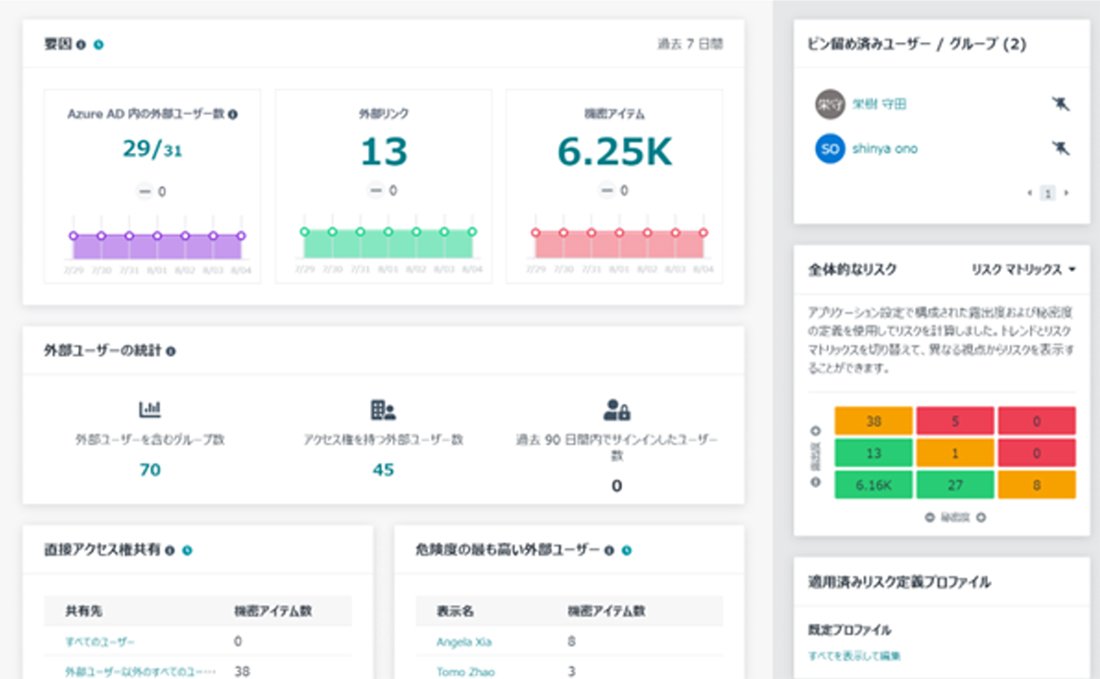Open the リスク マトリックス dropdown
Image resolution: width=1100 pixels, height=679 pixels.
tap(1023, 269)
